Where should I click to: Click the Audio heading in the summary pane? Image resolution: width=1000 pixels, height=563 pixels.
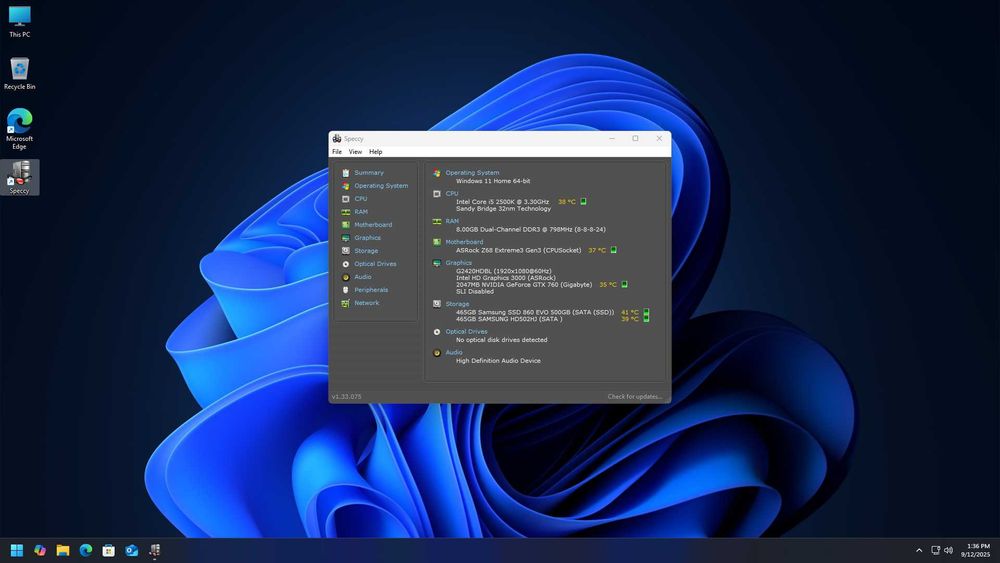[x=453, y=353]
